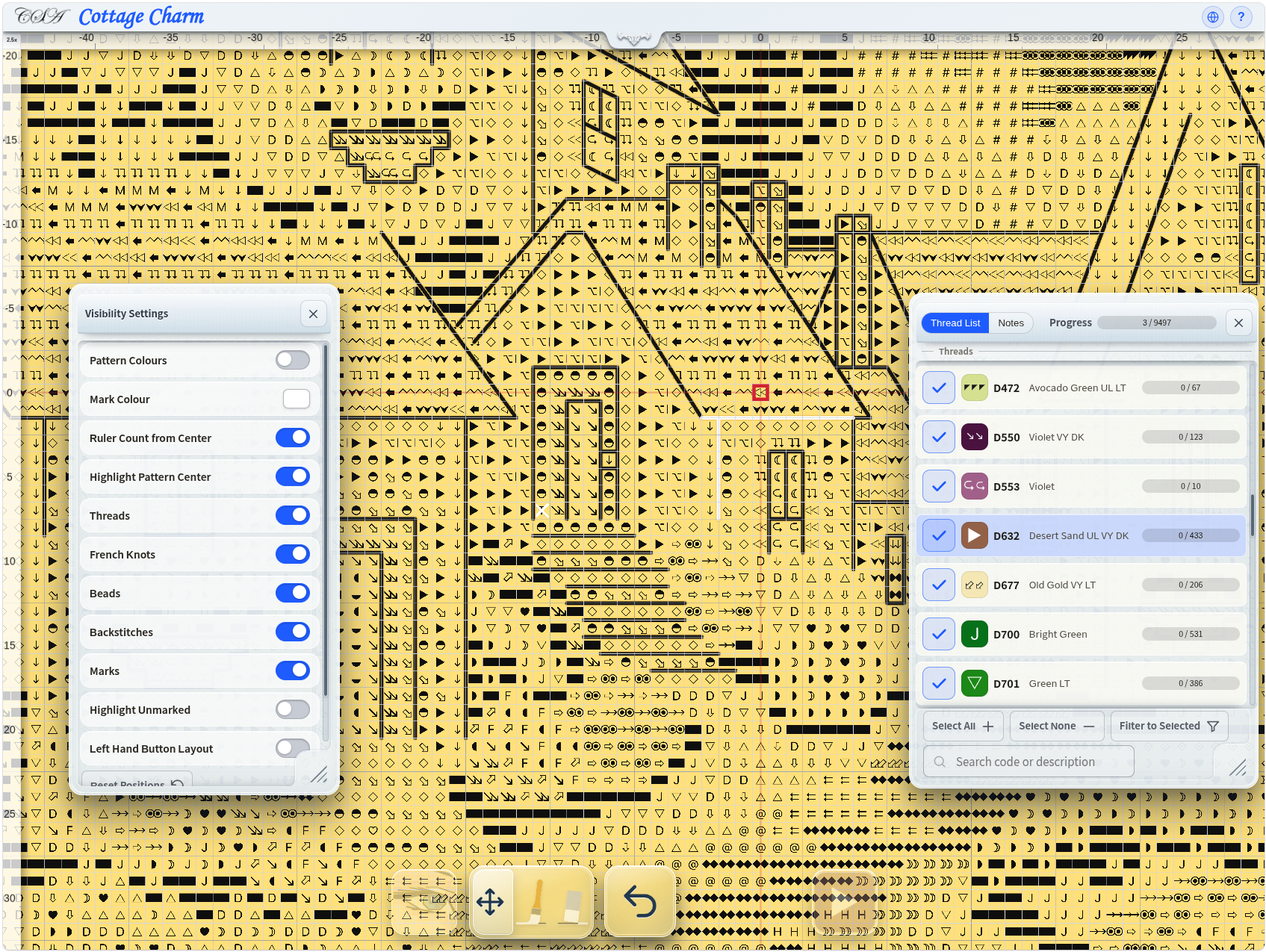Toggle Backstitches visibility
This screenshot has height=952, width=1266.
293,632
